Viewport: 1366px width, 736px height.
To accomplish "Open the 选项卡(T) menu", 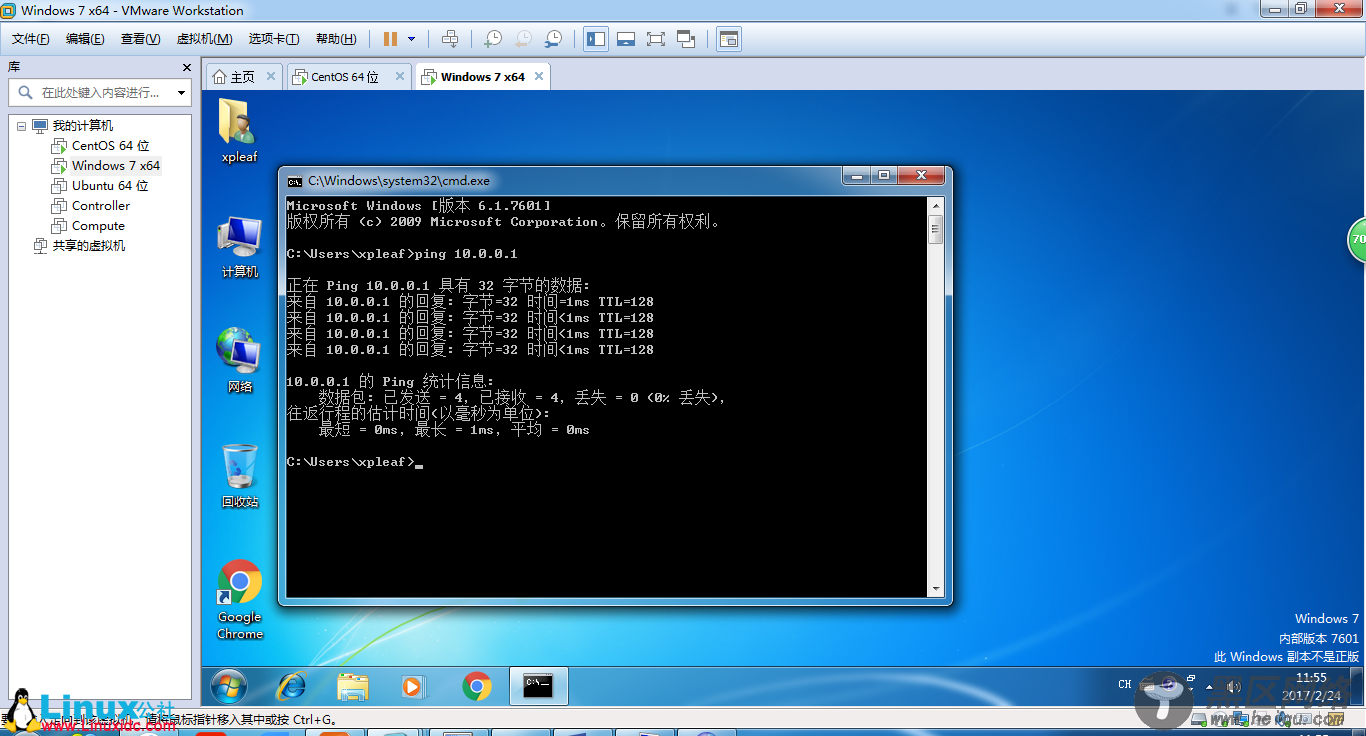I will (274, 39).
